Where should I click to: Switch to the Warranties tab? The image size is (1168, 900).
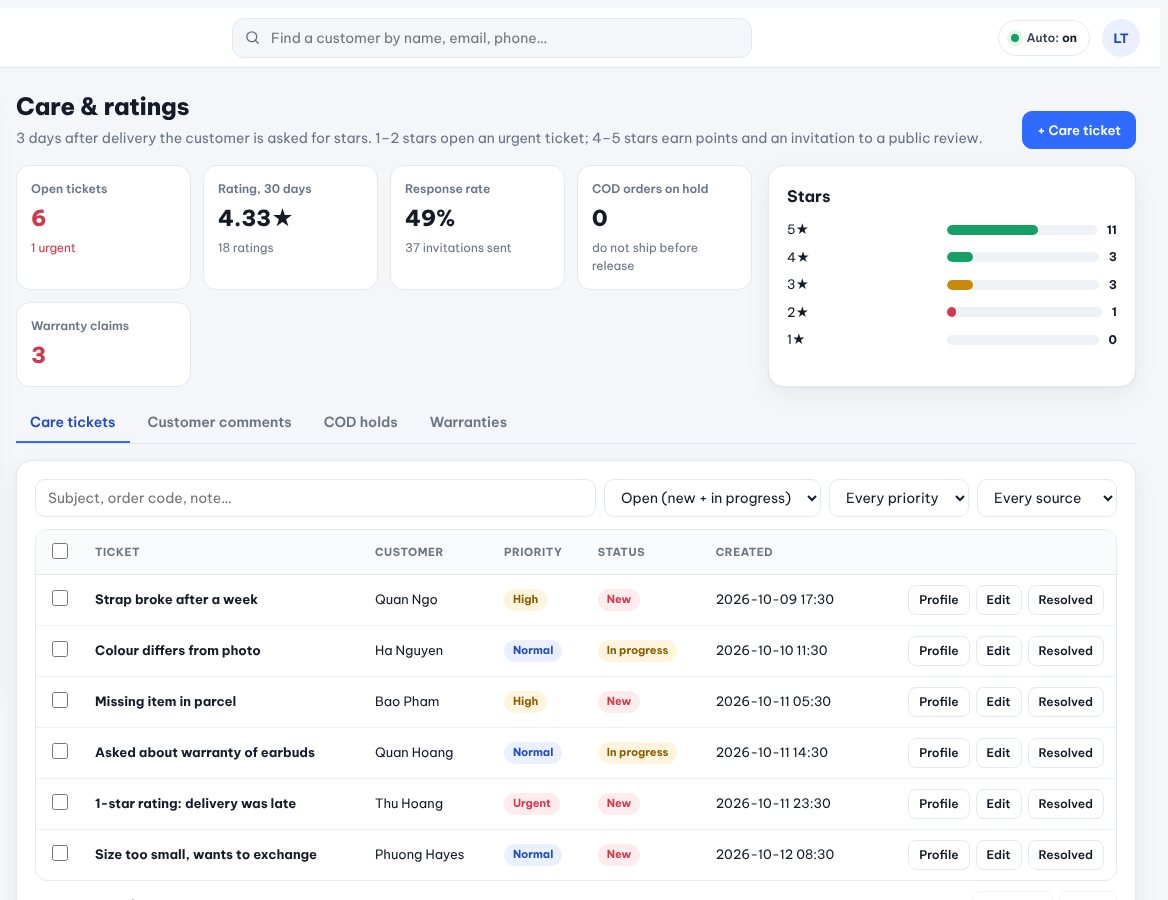point(468,422)
